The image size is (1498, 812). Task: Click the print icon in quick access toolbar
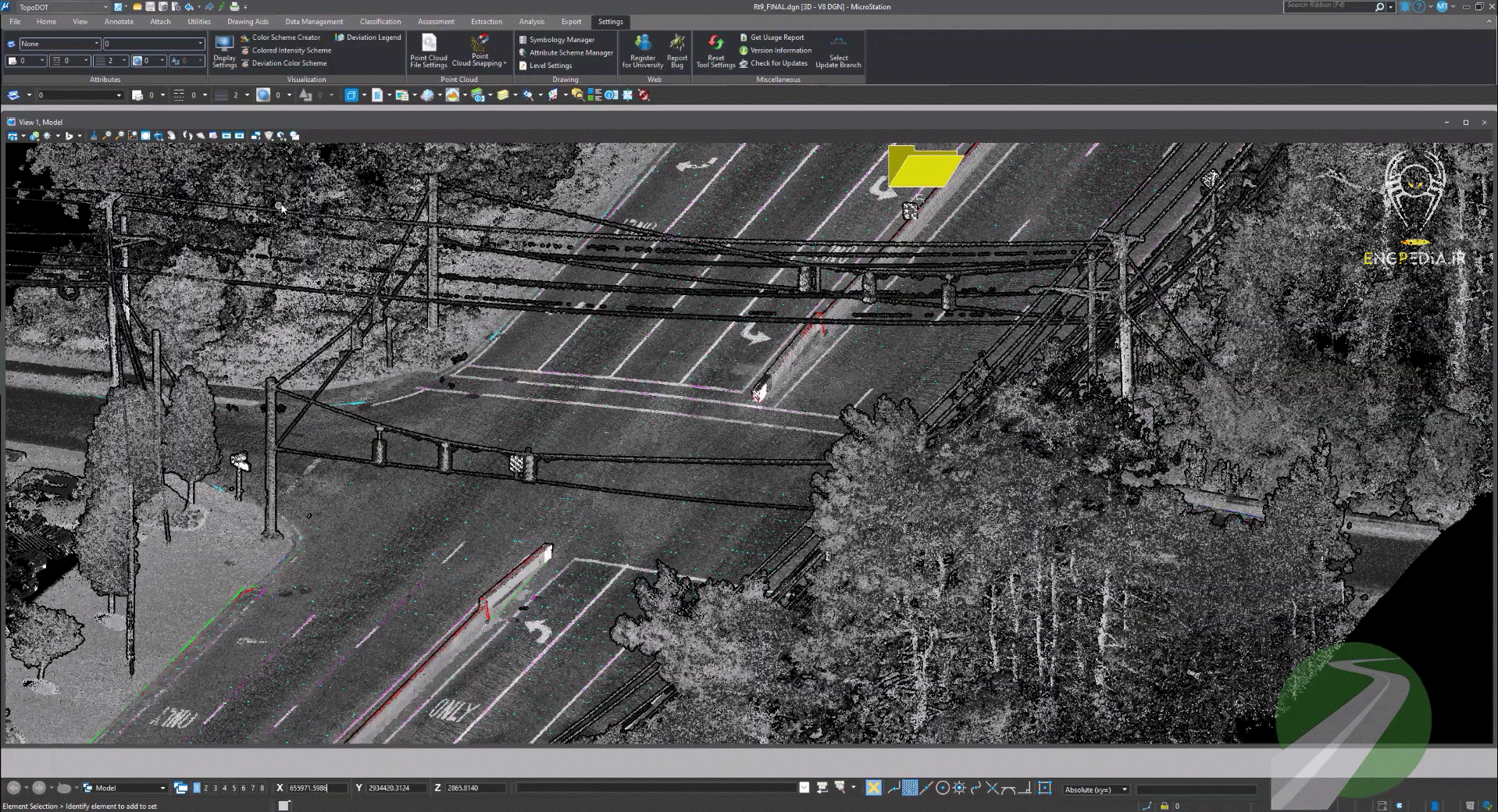coord(234,7)
